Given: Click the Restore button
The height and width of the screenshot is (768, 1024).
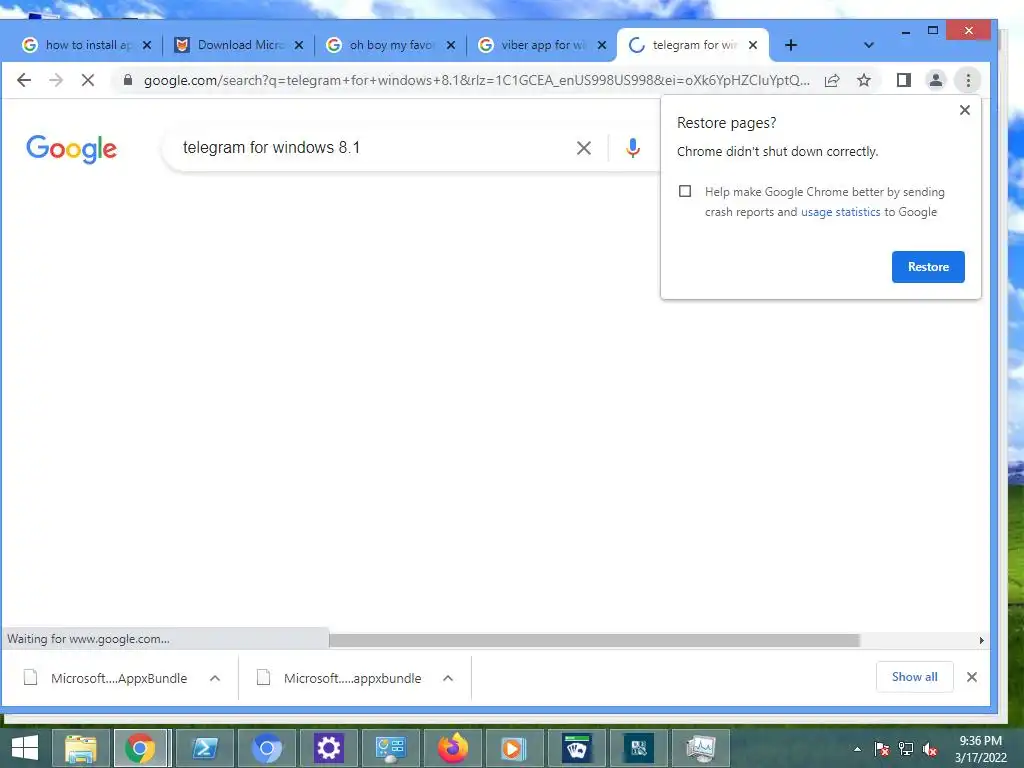Looking at the screenshot, I should (x=928, y=266).
